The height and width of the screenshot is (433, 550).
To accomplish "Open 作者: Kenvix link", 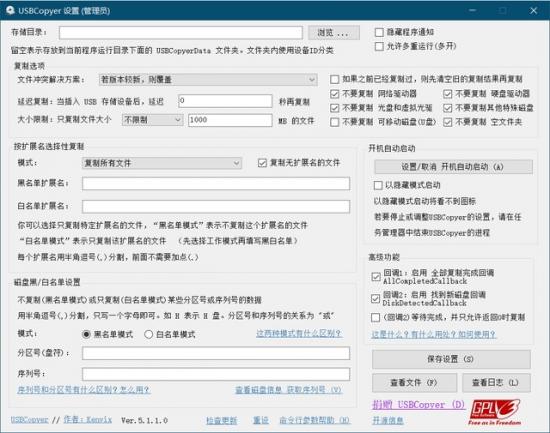I will click(x=88, y=420).
